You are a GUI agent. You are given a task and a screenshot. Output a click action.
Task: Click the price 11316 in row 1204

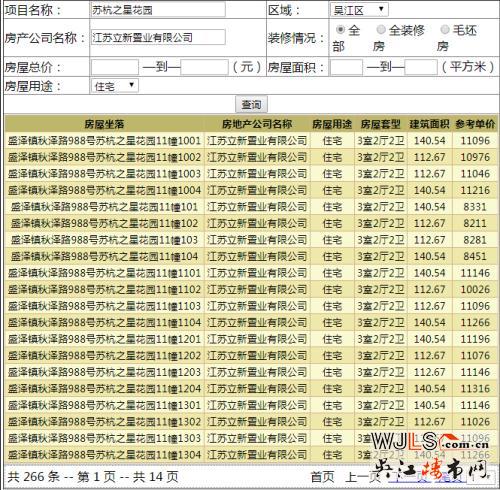(x=475, y=389)
